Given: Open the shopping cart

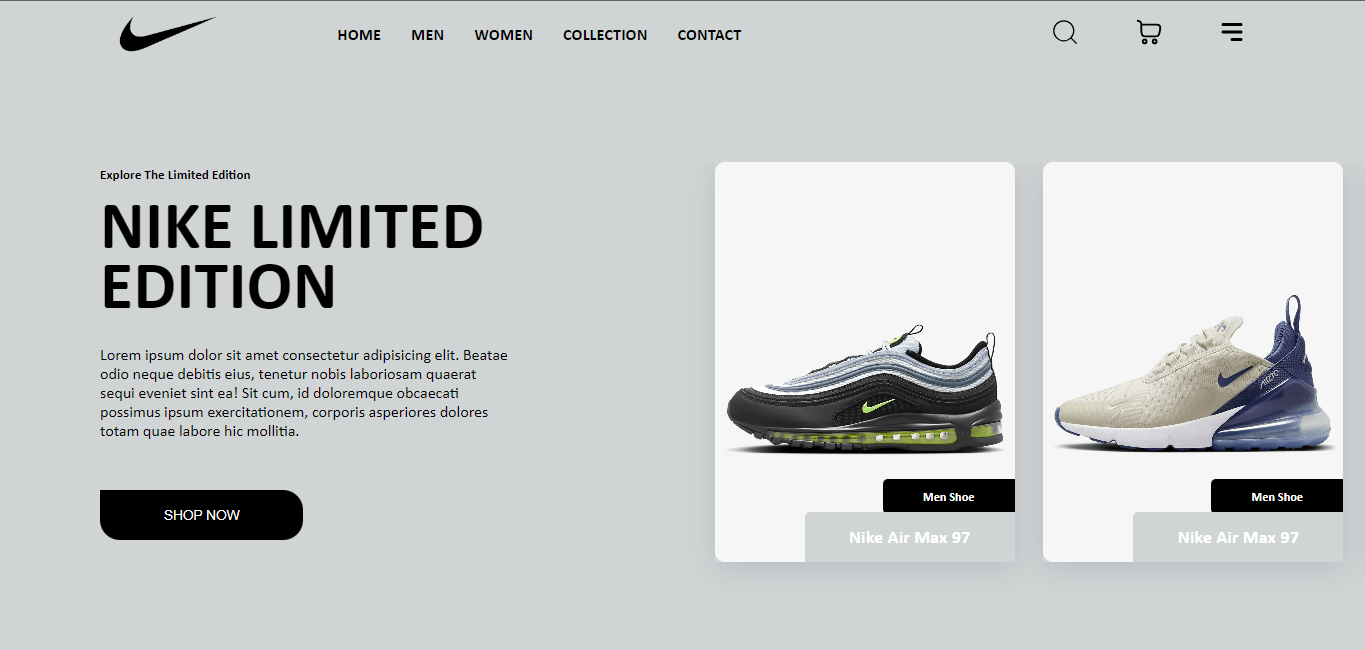Looking at the screenshot, I should [1149, 33].
